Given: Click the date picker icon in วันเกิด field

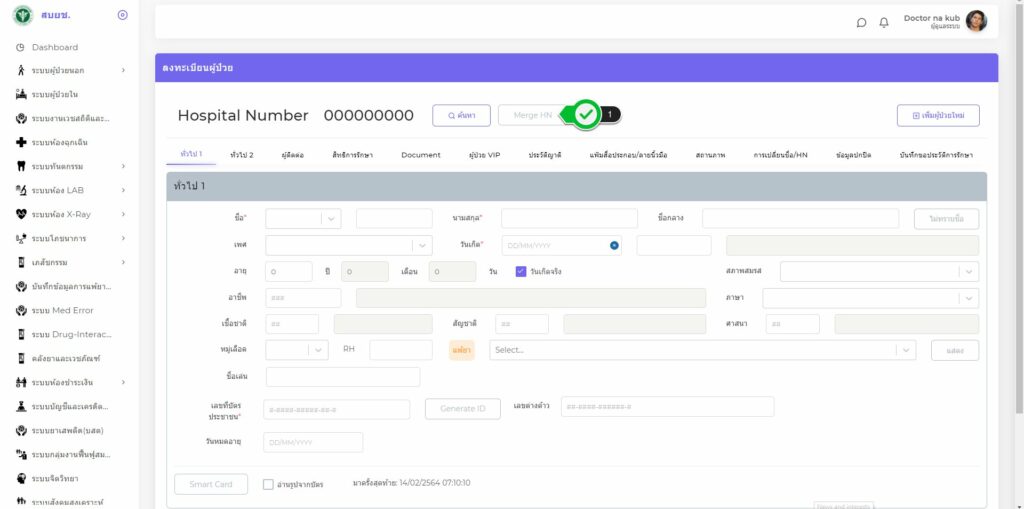Looking at the screenshot, I should coord(614,245).
